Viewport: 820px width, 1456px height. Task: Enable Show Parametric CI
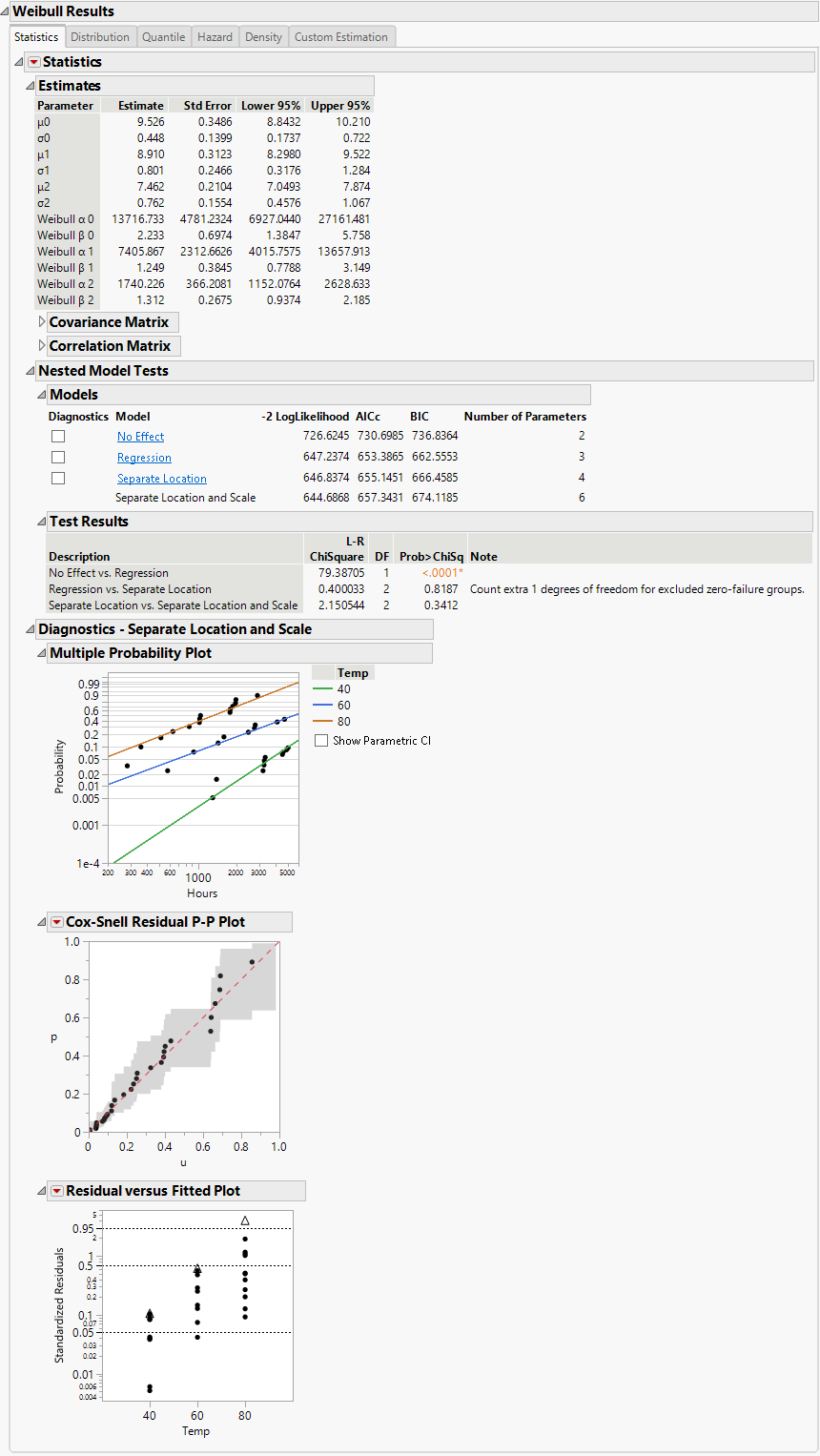point(321,739)
